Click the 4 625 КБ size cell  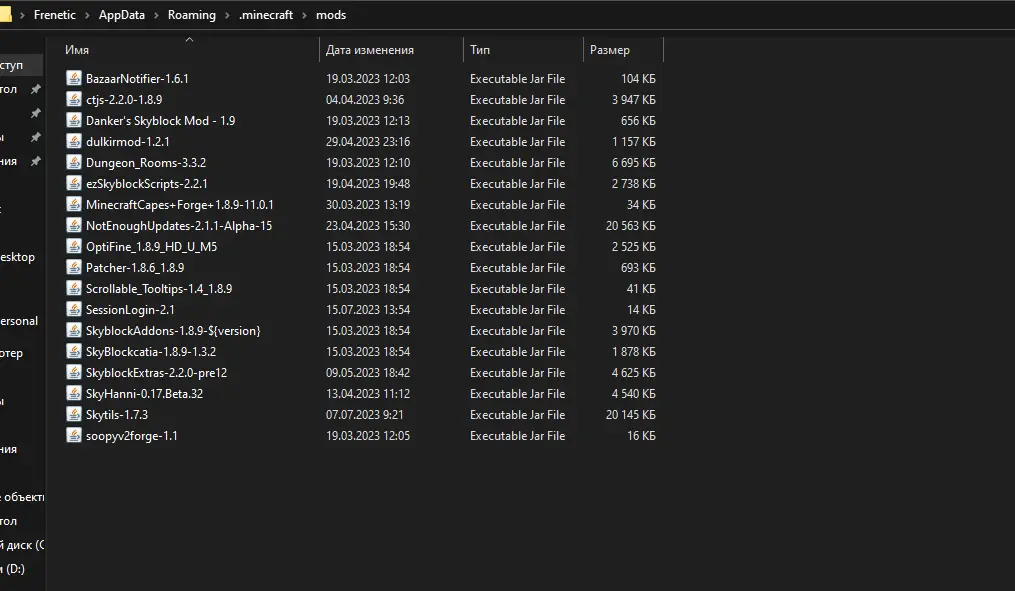click(634, 373)
